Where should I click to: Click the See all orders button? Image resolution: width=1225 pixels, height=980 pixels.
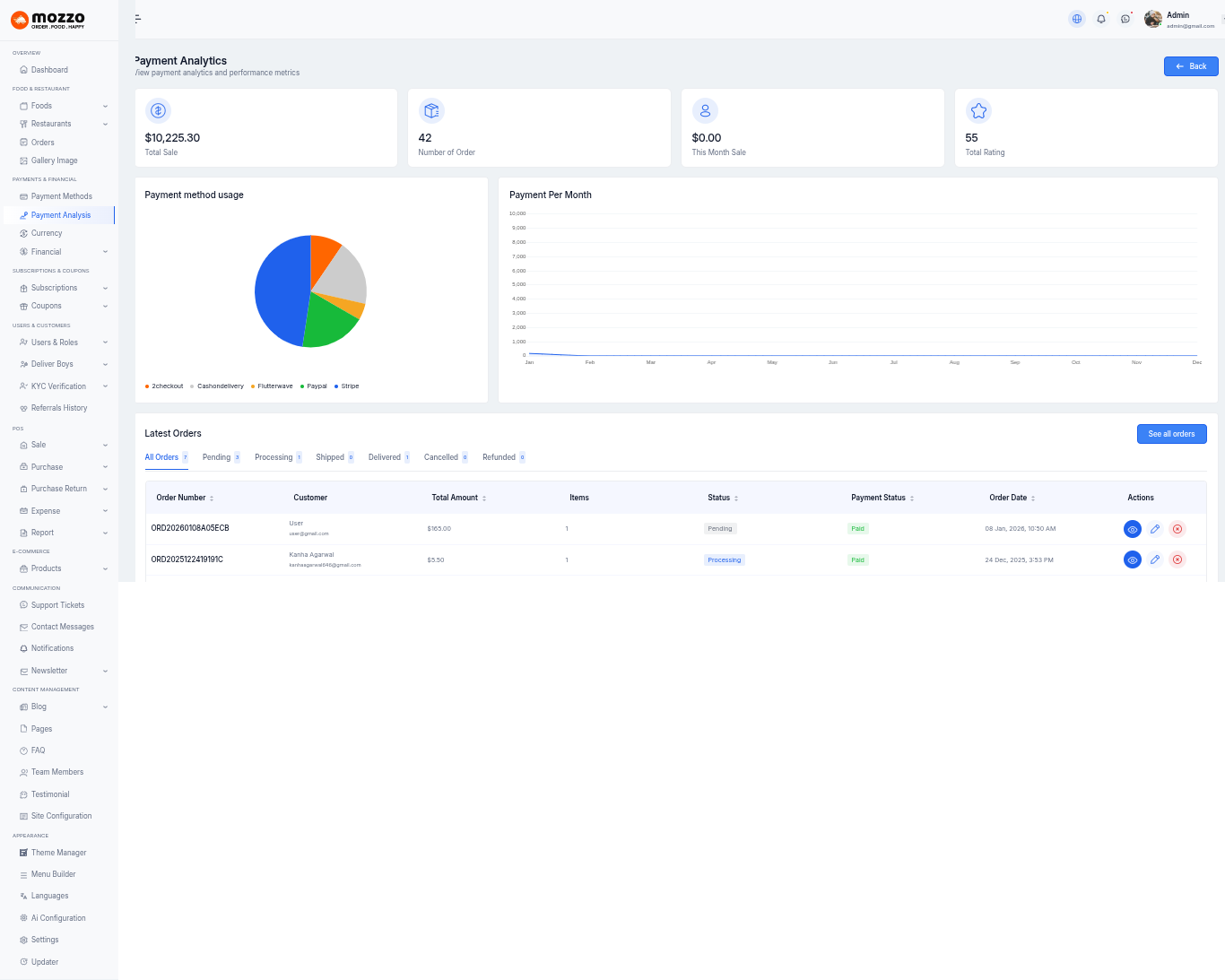[1171, 434]
